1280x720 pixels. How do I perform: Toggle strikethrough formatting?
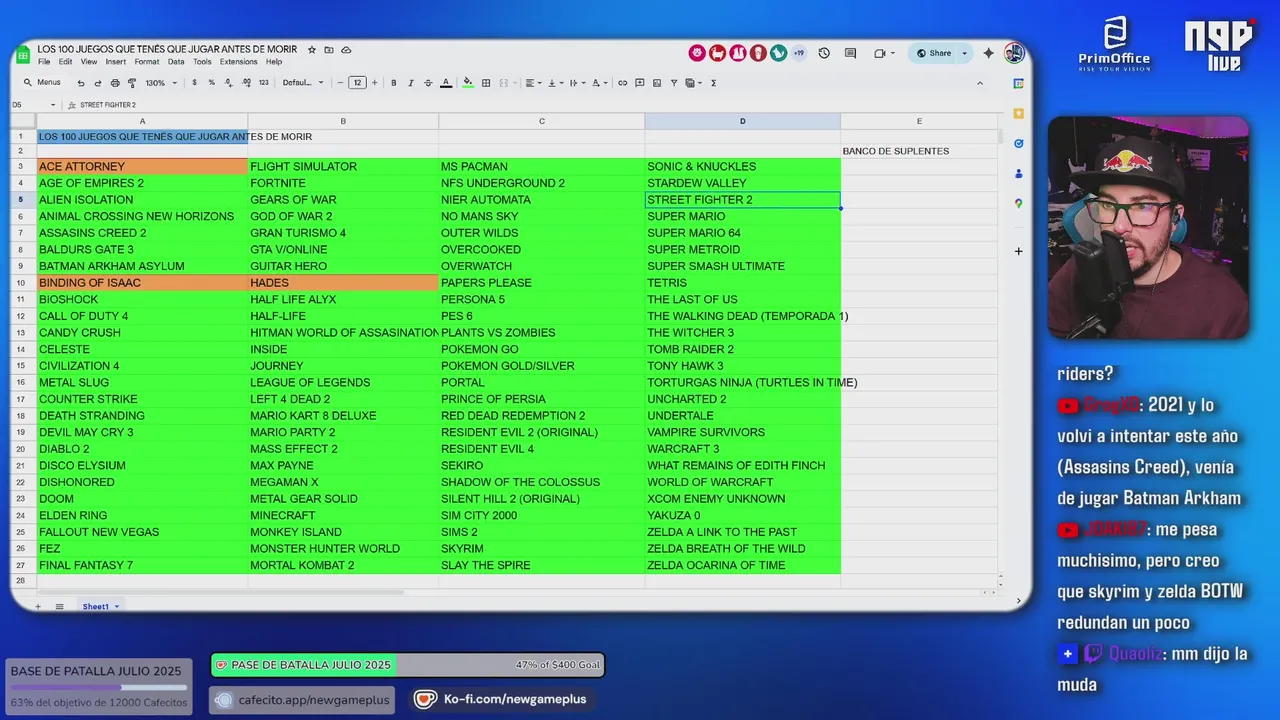click(428, 83)
